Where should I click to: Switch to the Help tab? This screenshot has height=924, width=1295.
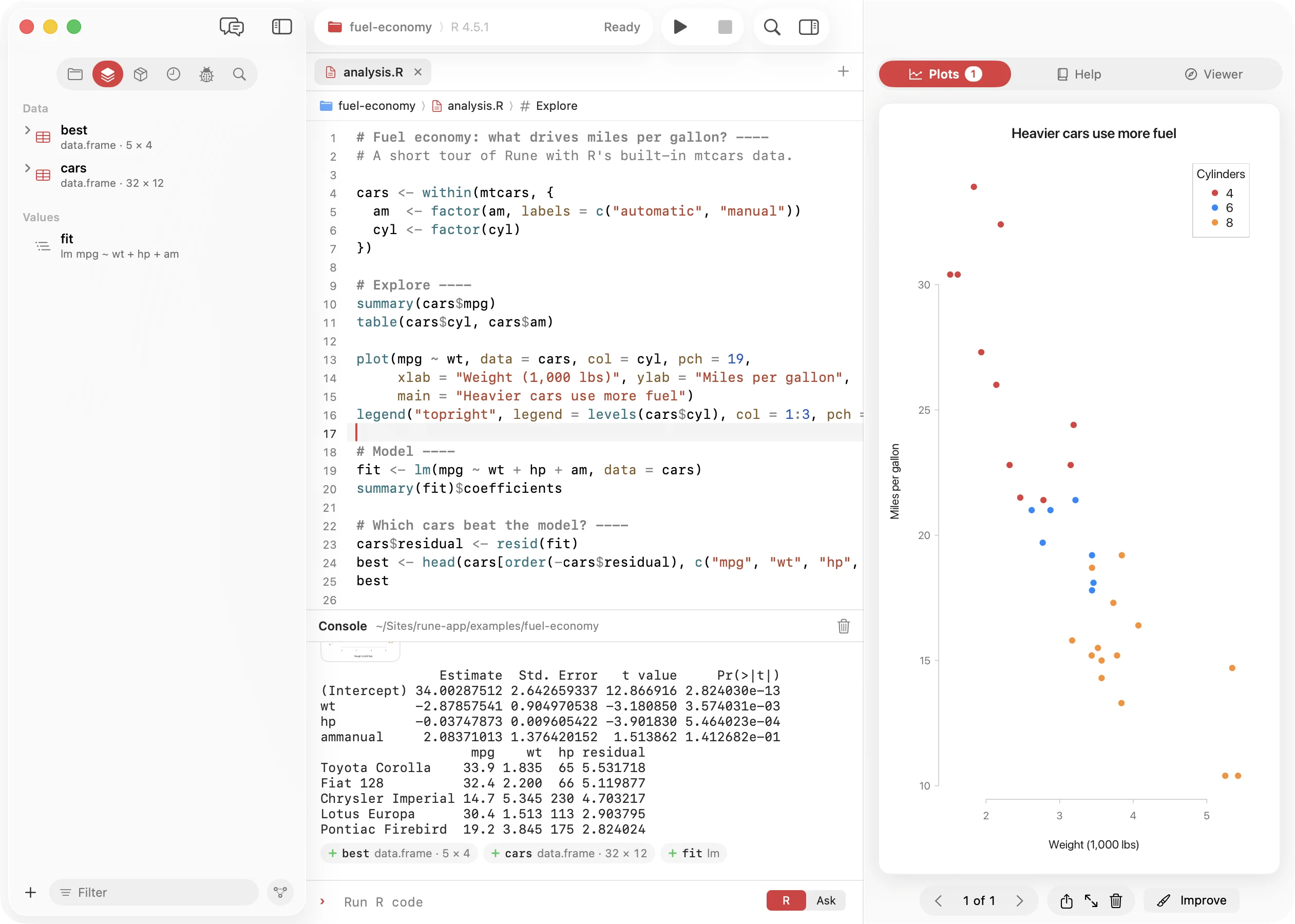(x=1079, y=74)
